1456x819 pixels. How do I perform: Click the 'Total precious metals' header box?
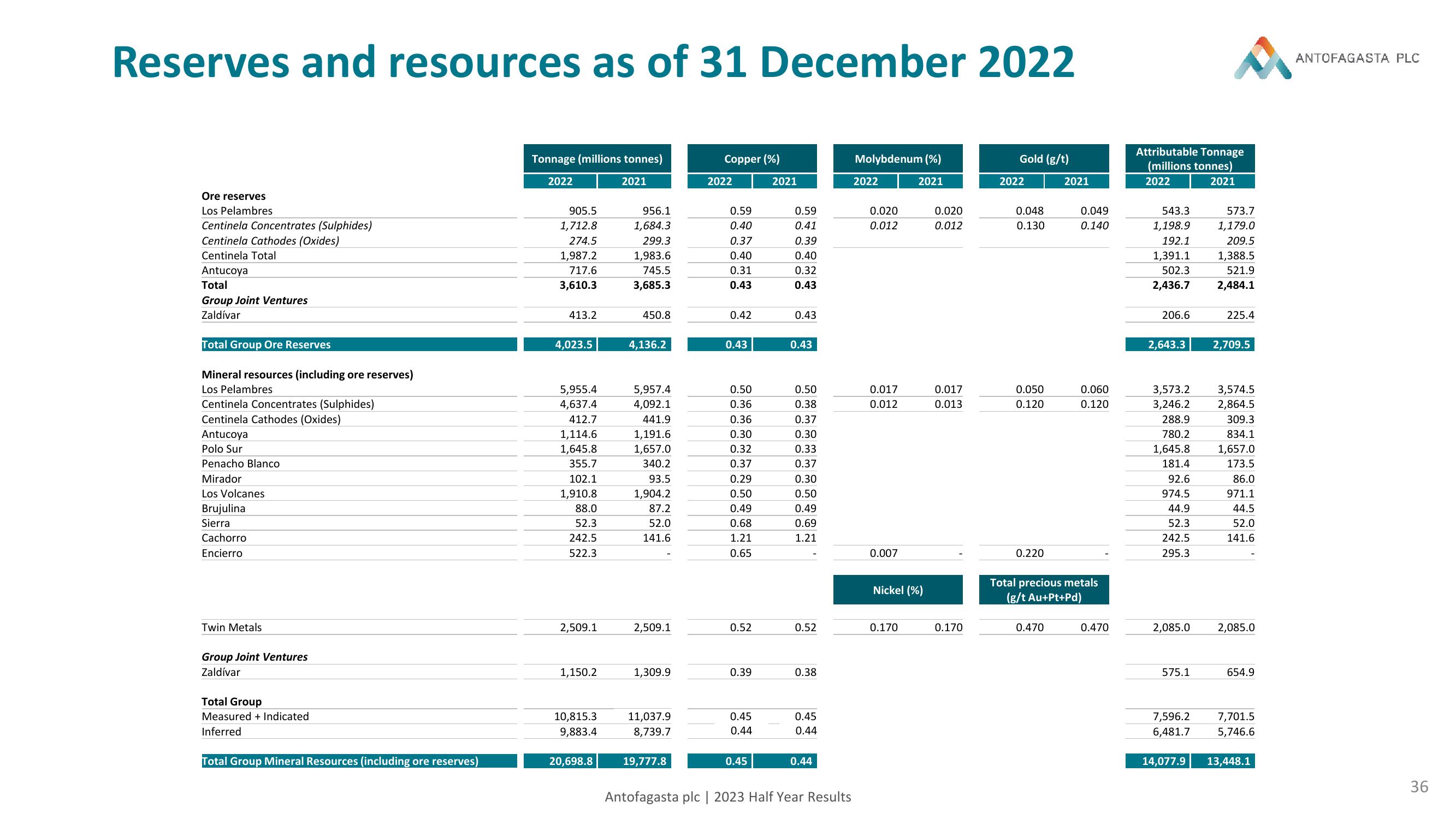tap(1043, 590)
